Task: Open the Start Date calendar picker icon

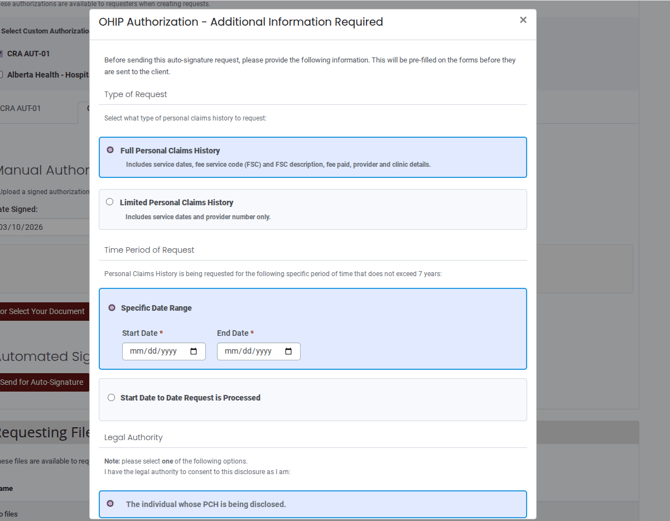Action: click(194, 351)
